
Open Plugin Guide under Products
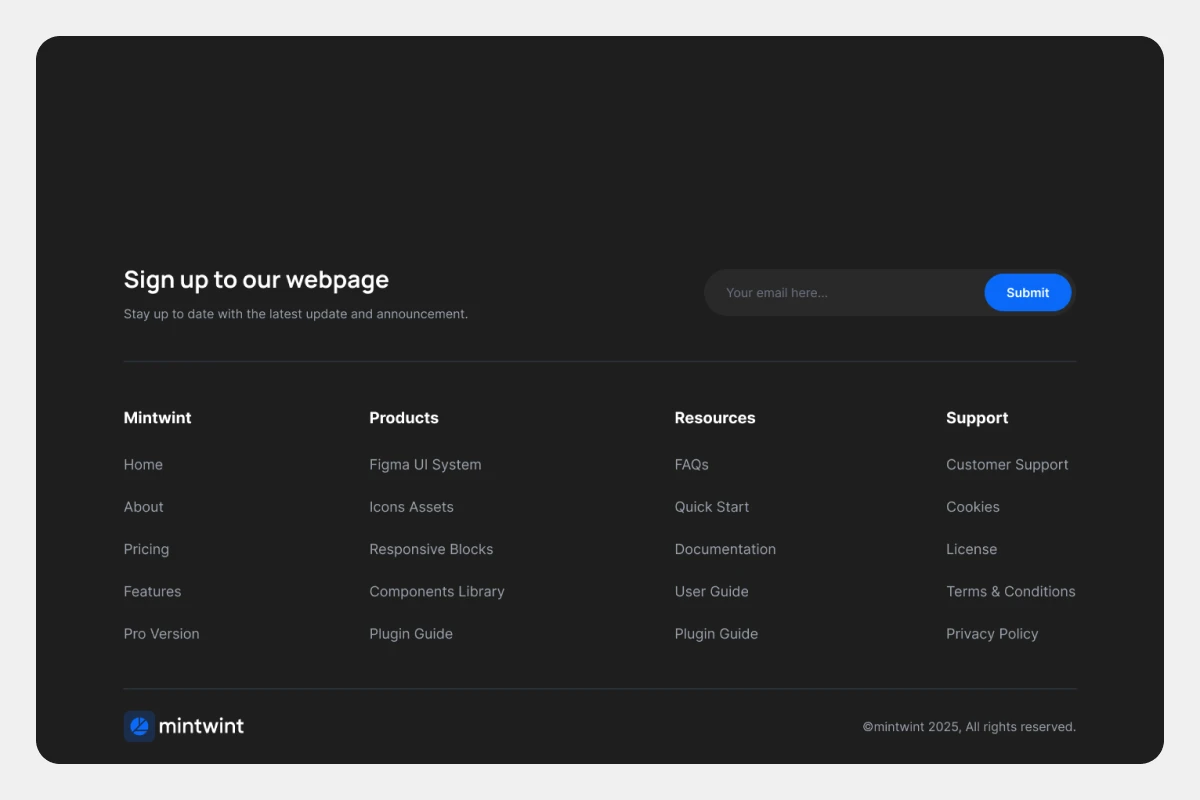pyautogui.click(x=411, y=634)
